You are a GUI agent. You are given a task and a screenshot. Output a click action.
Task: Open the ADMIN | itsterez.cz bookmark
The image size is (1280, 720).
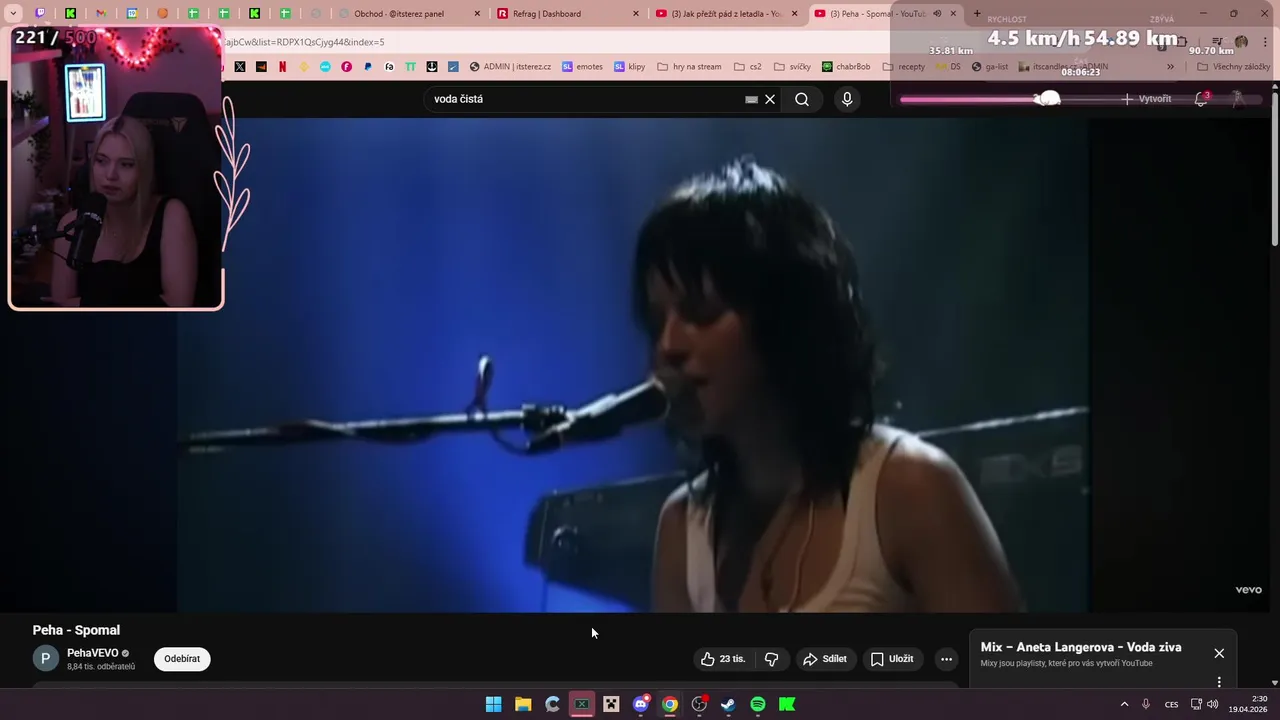point(510,67)
